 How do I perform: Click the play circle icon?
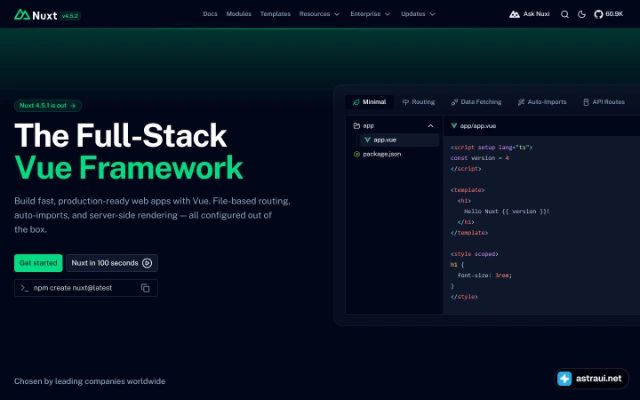147,263
